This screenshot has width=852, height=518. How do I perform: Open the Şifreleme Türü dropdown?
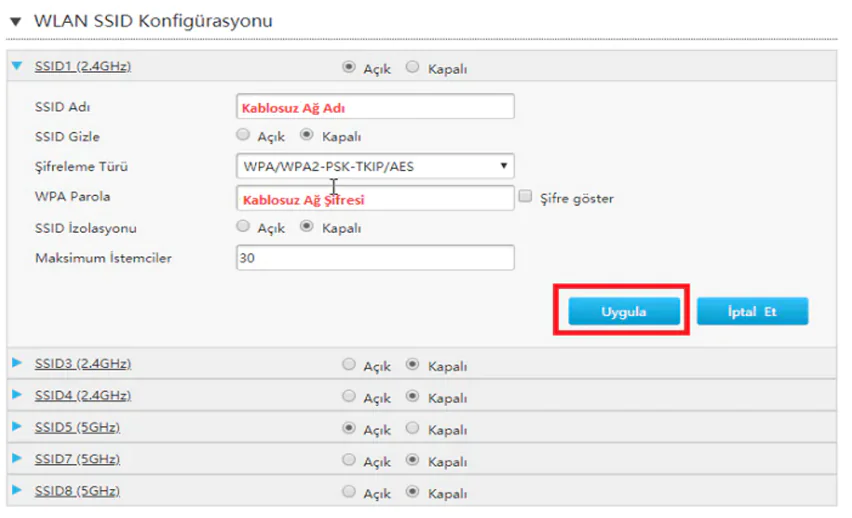(x=375, y=166)
